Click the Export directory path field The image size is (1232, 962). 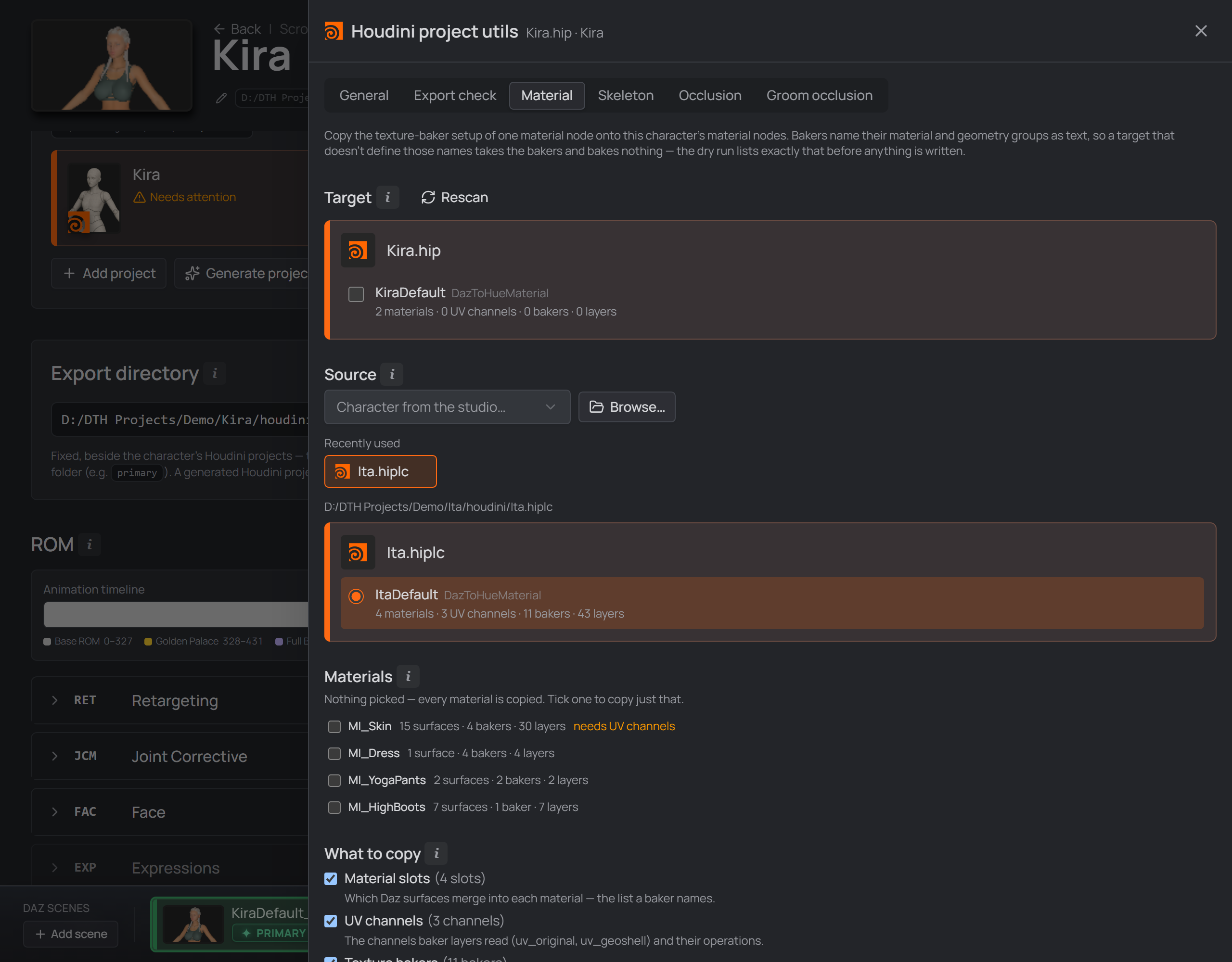pos(180,419)
